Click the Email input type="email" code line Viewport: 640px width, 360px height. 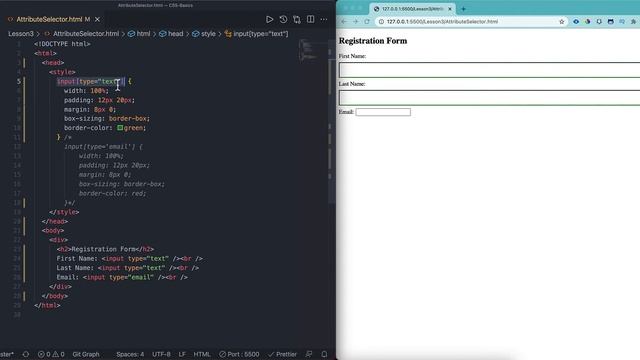[x=122, y=277]
